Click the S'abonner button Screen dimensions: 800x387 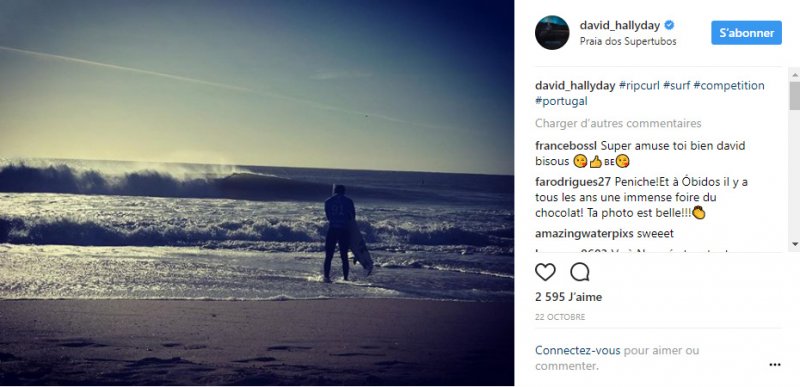(746, 33)
